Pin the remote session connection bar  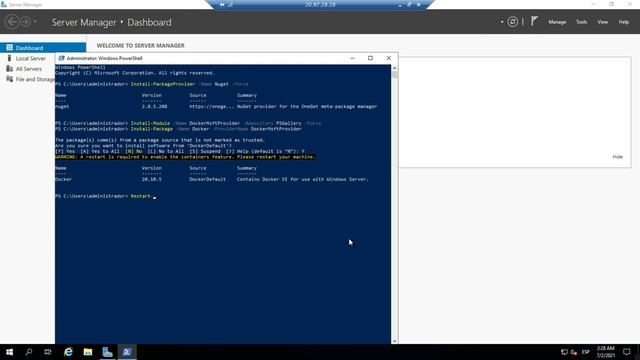pos(222,4)
